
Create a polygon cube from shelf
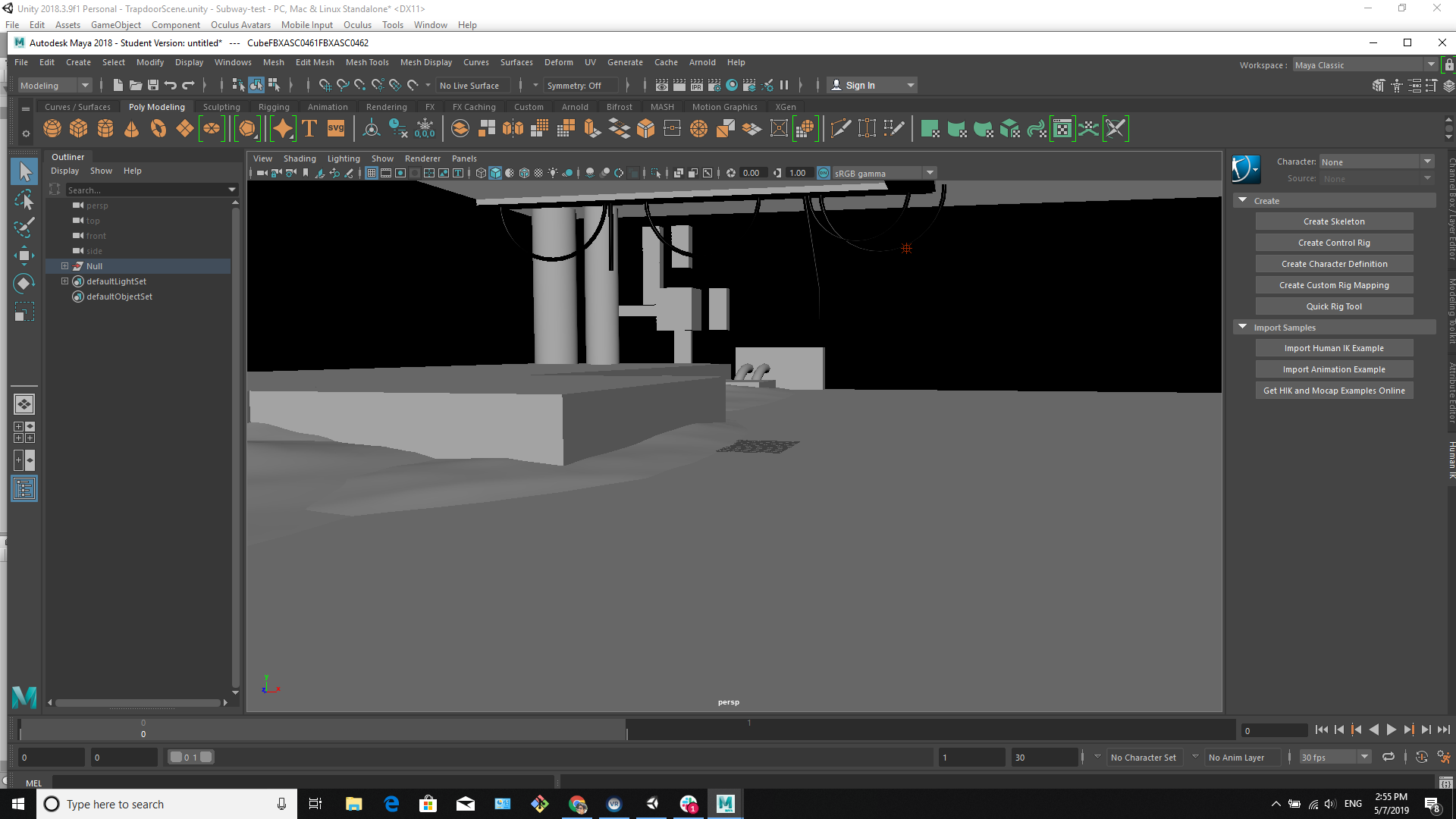tap(79, 129)
